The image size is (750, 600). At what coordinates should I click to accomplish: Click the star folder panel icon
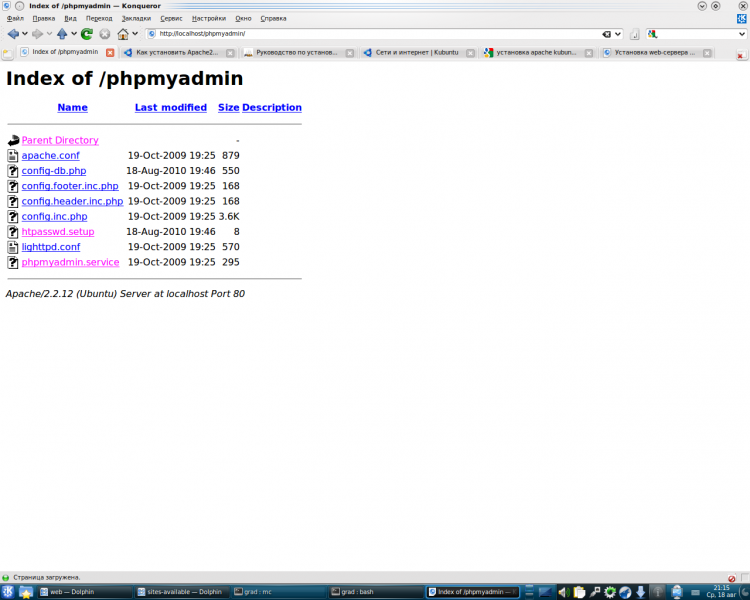pos(25,592)
